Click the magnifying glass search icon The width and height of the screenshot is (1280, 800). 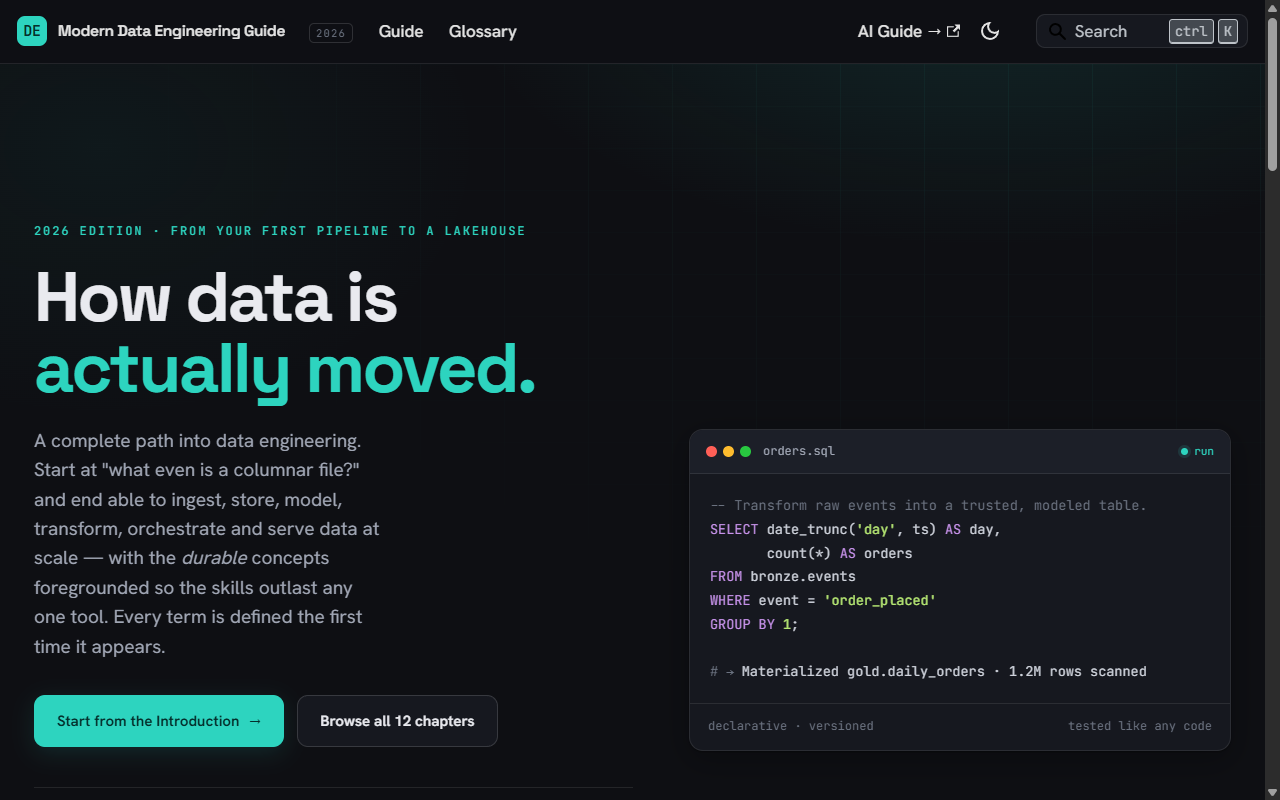coord(1057,31)
